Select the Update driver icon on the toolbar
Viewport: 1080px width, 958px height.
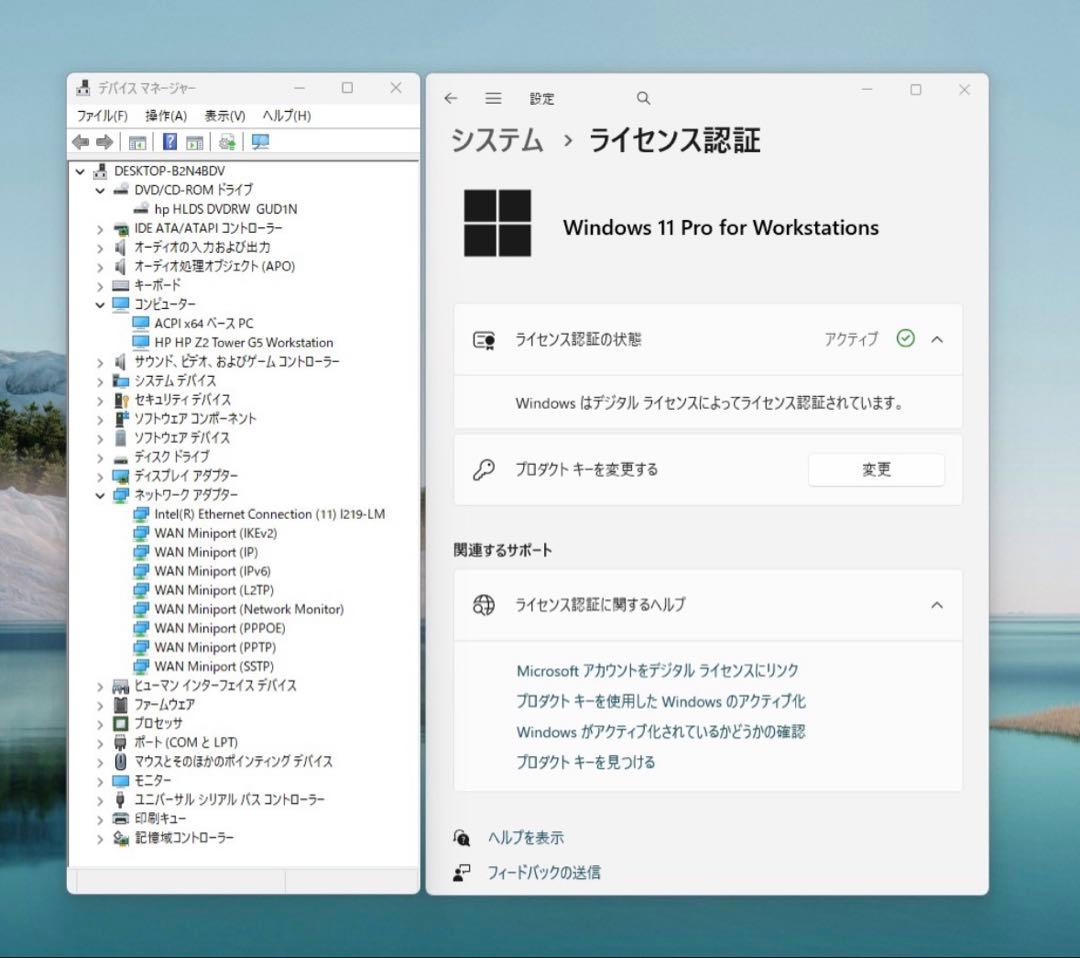tap(195, 141)
